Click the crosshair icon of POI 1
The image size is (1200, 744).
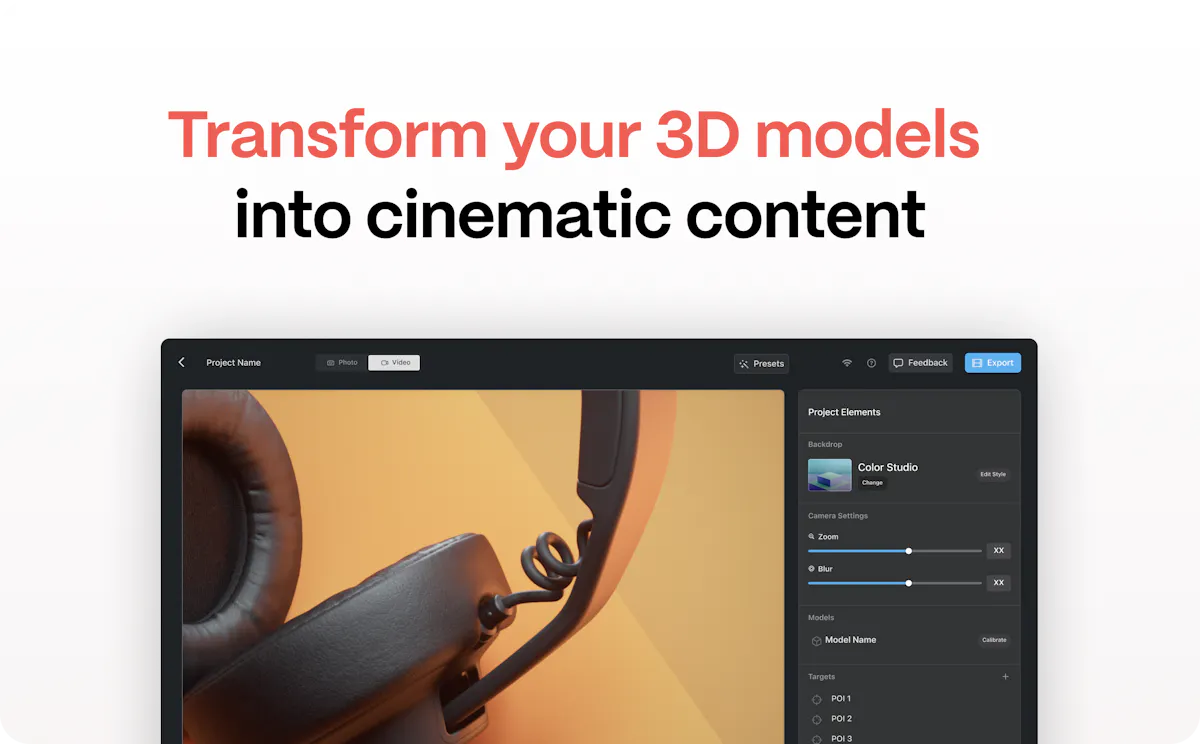816,699
